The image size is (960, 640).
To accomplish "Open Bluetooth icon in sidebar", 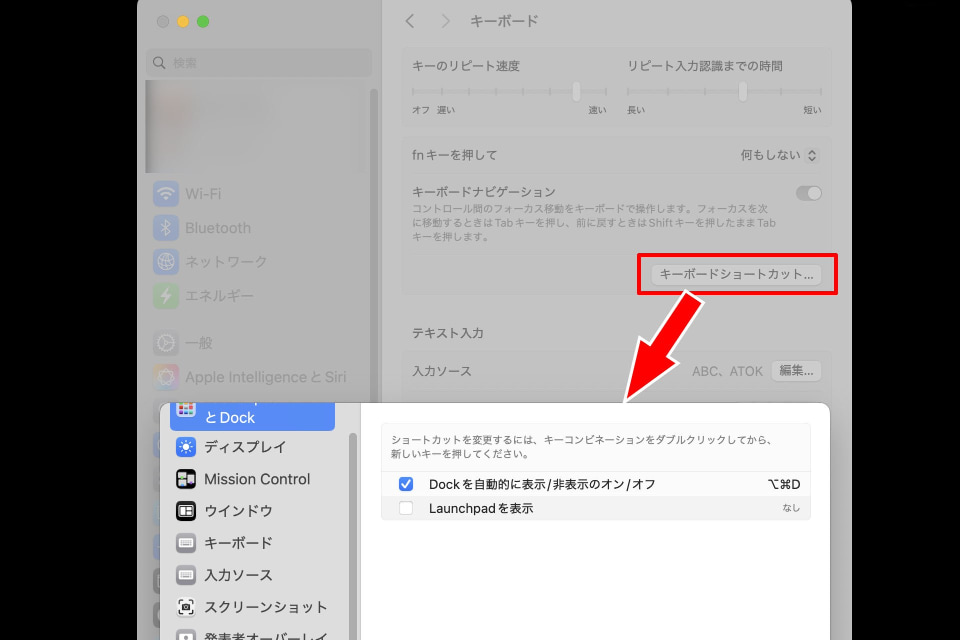I will pyautogui.click(x=166, y=228).
